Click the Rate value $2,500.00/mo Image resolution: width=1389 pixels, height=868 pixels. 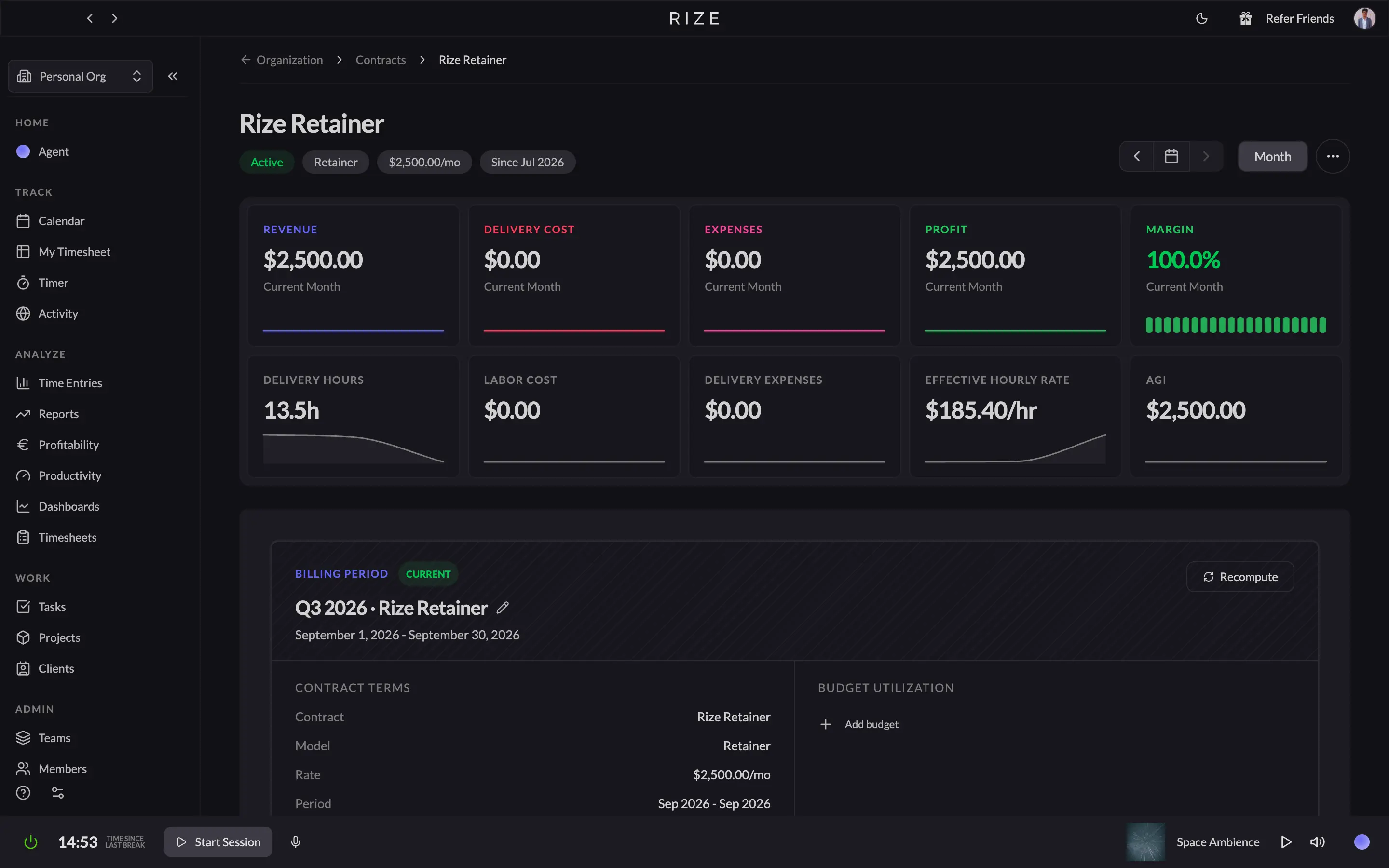pos(731,775)
